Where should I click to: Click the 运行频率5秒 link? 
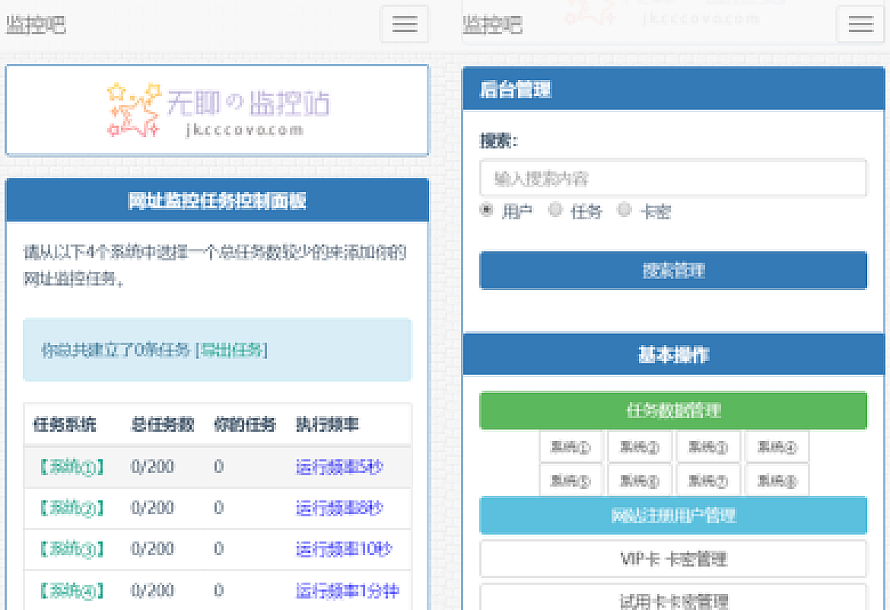click(x=339, y=467)
